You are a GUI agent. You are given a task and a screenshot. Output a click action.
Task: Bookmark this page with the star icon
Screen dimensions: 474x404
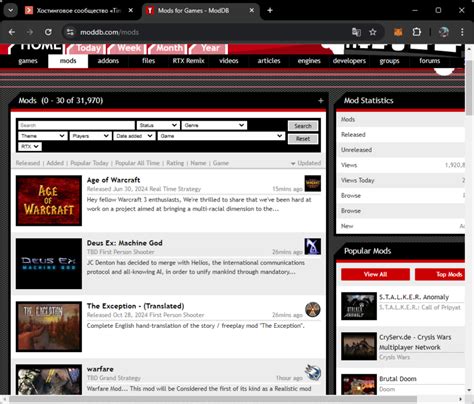click(373, 32)
